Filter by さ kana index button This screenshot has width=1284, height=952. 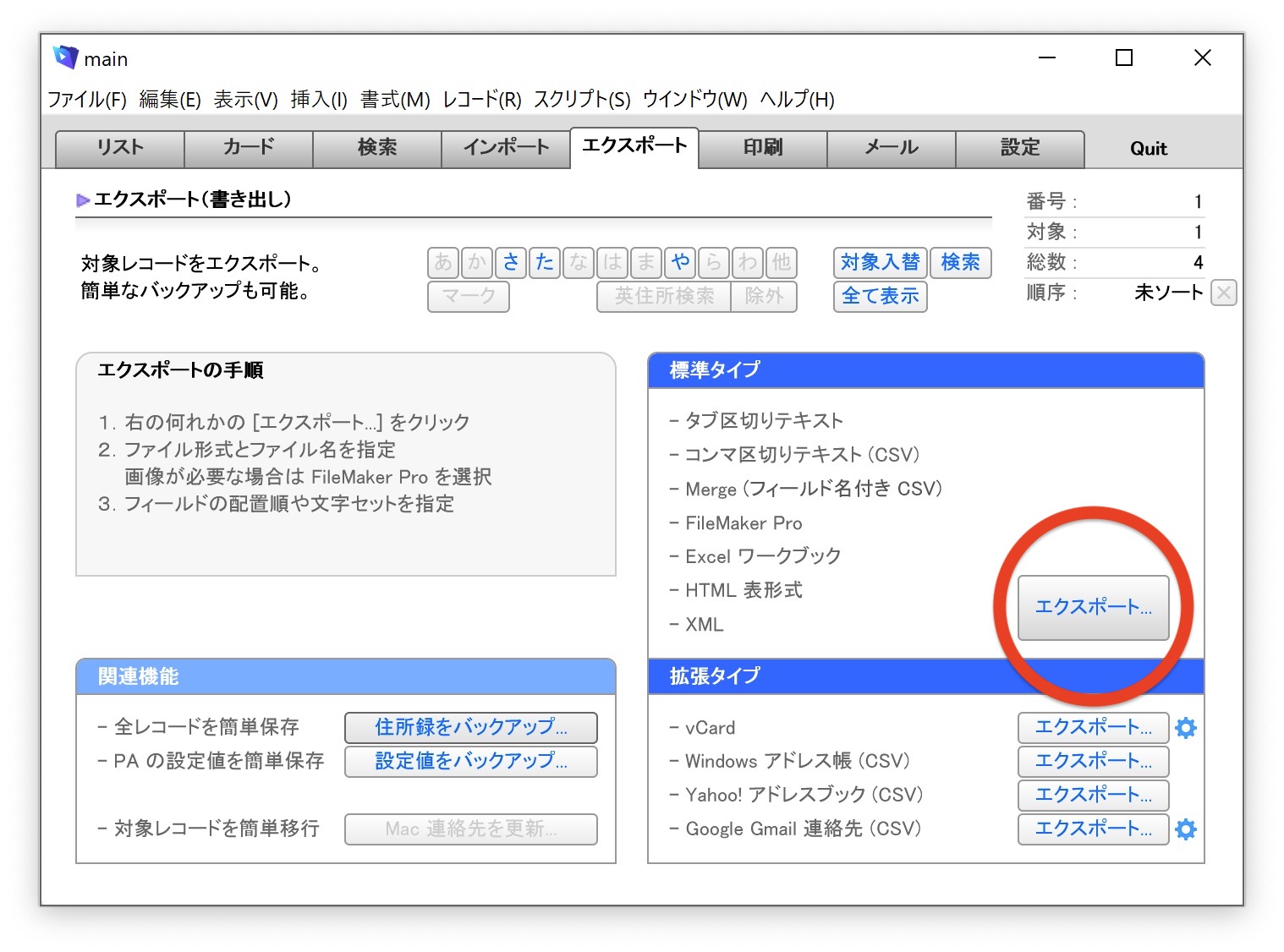tap(511, 262)
